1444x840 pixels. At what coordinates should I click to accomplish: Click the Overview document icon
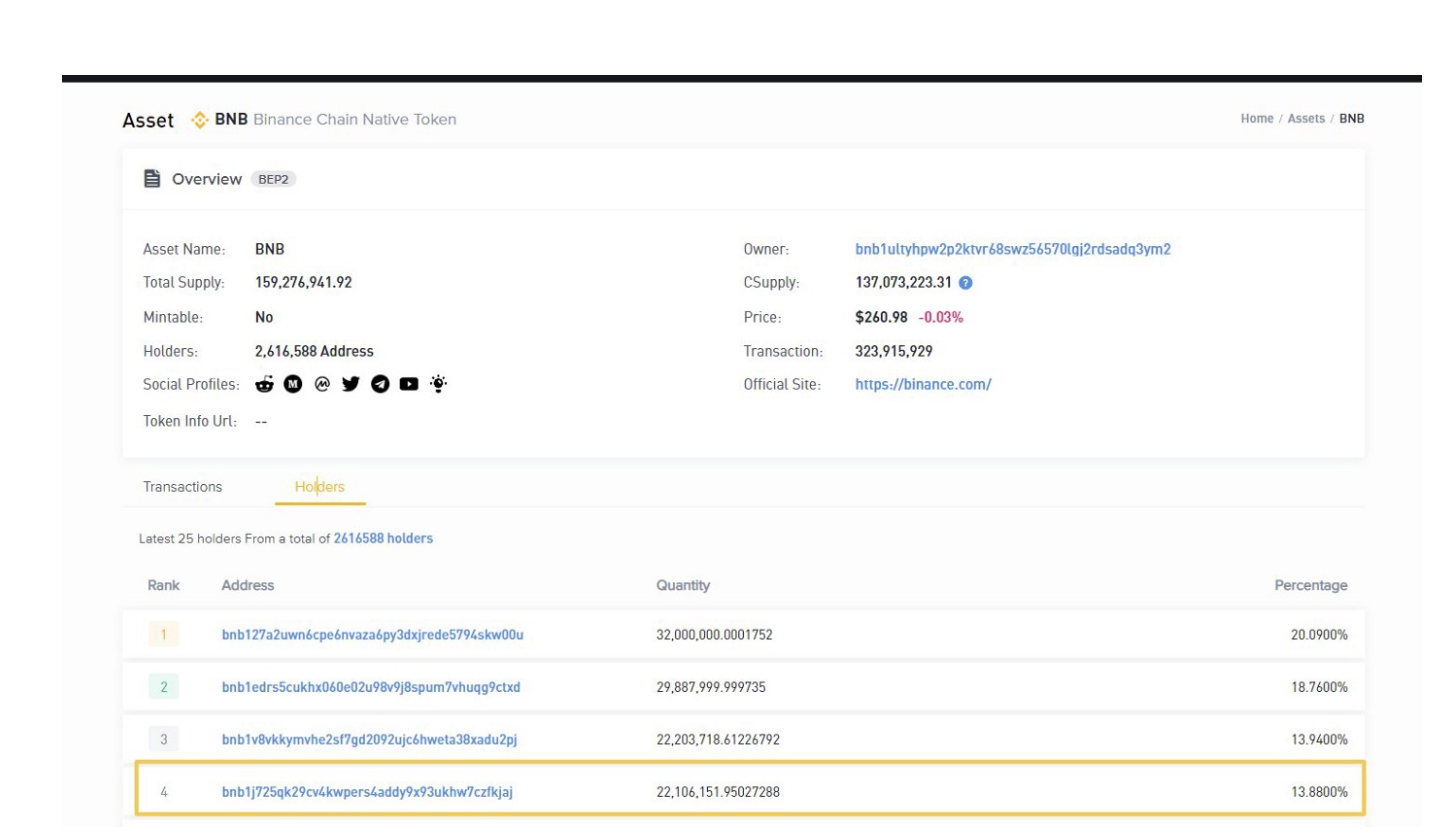(152, 179)
